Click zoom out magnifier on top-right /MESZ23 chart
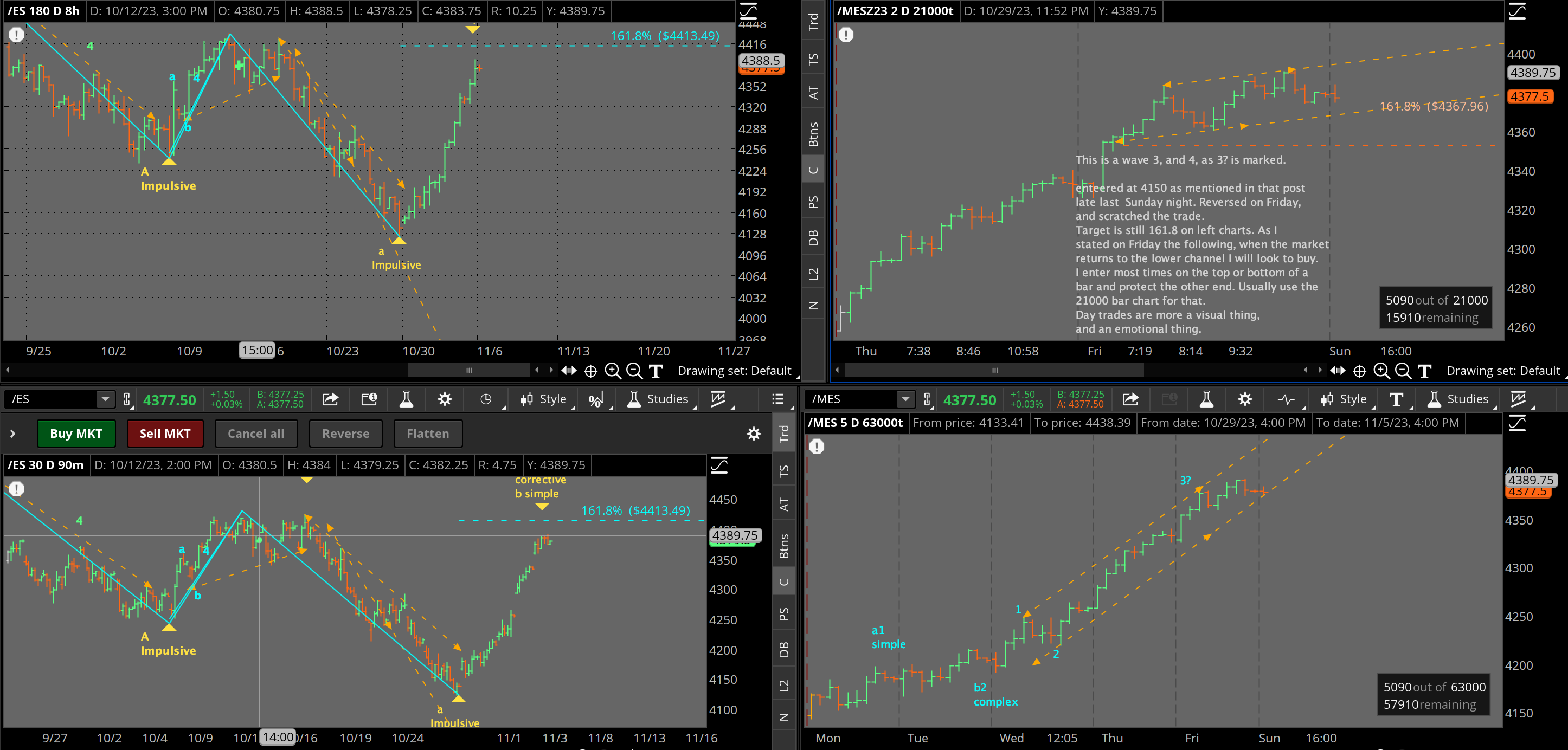 pos(1403,371)
